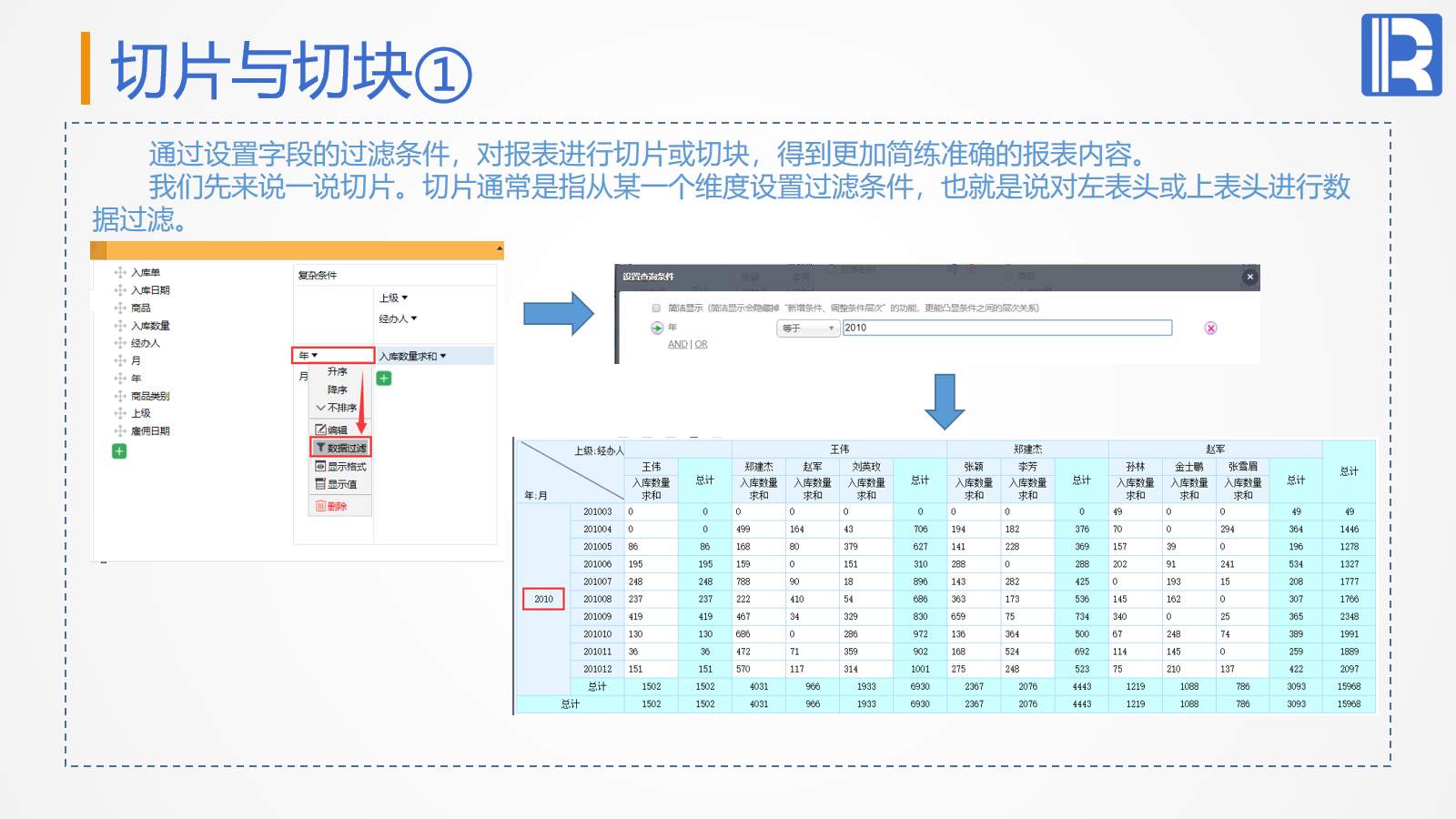Image resolution: width=1456 pixels, height=819 pixels.
Task: Click the 201003 month row header
Action: [x=598, y=511]
